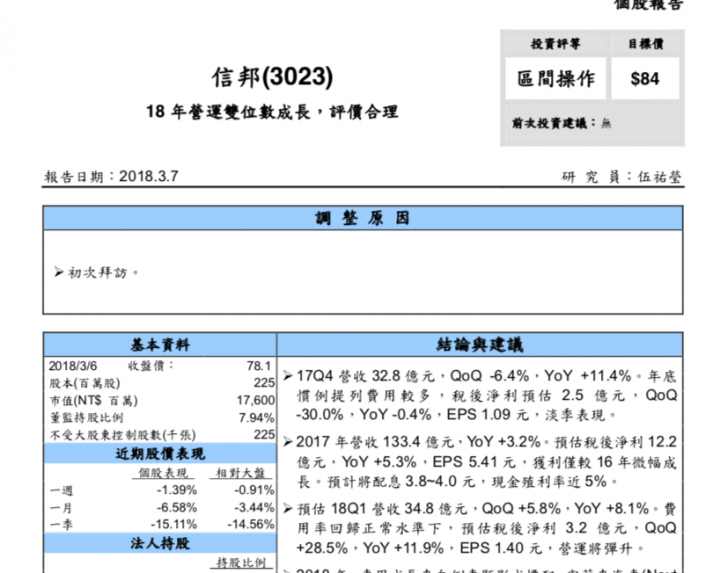This screenshot has width=720, height=573.
Task: Click the one-quarter relative value -14.56%
Action: point(251,524)
